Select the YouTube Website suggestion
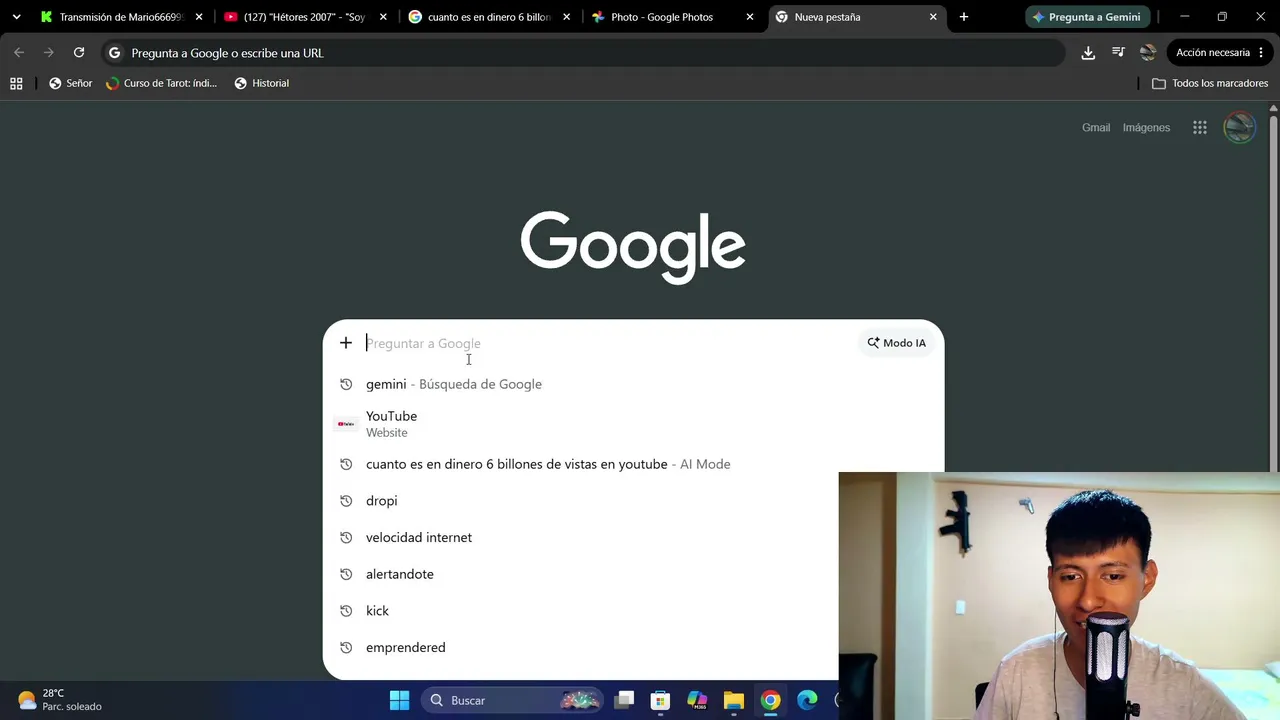This screenshot has height=720, width=1280. (633, 424)
